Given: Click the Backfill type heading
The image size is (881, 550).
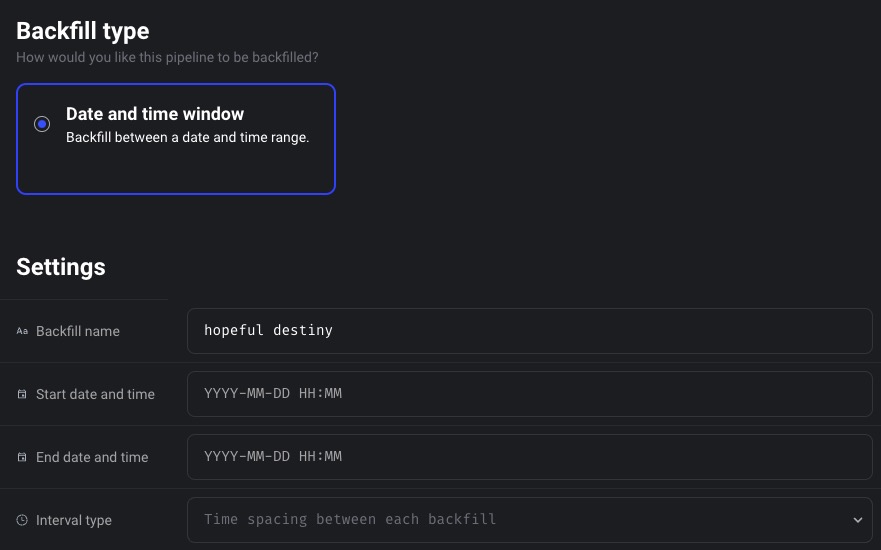Looking at the screenshot, I should pos(83,30).
